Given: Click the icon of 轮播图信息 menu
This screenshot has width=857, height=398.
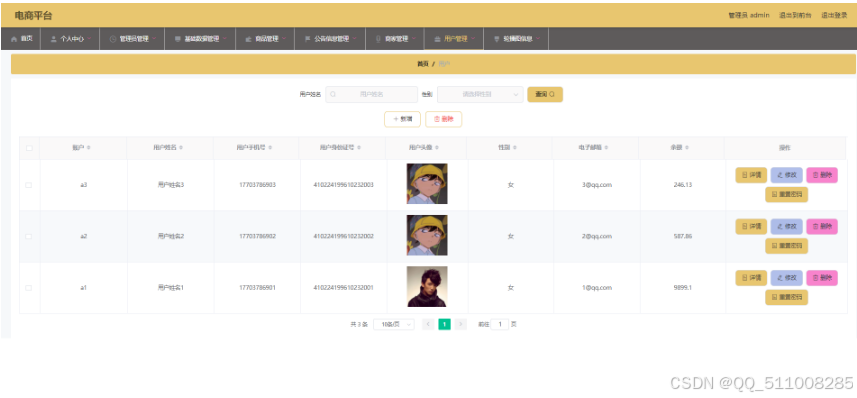Looking at the screenshot, I should click(496, 39).
